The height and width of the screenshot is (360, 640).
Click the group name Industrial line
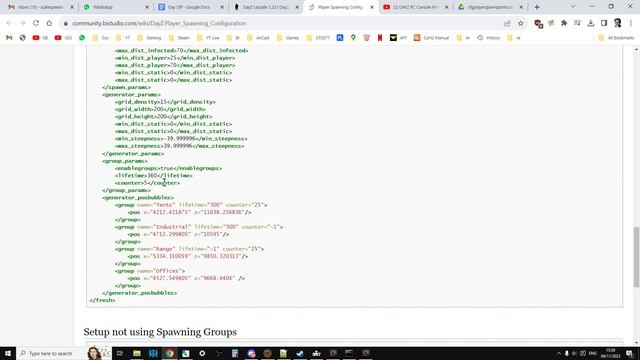199,227
